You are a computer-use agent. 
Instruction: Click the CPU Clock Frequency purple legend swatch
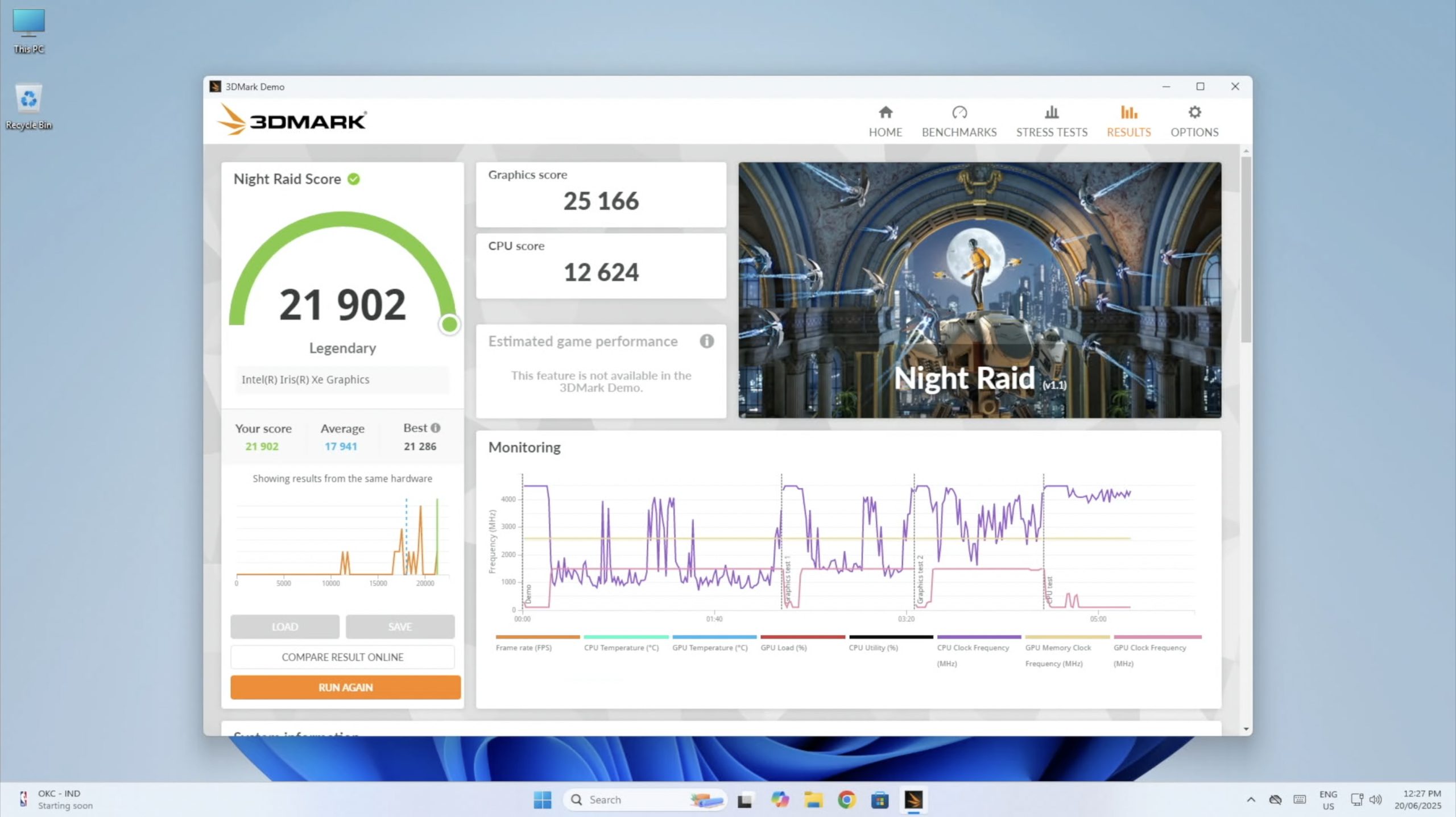click(978, 637)
